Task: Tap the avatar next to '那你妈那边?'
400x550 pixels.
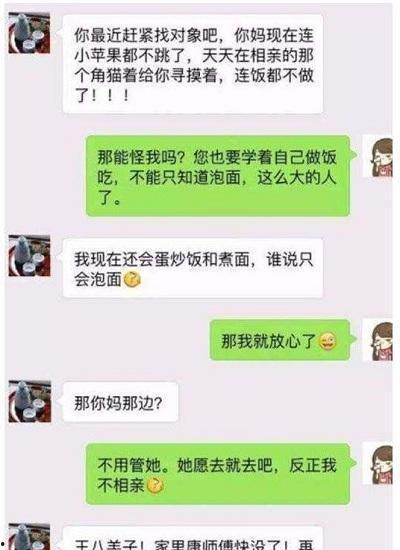Action: [x=29, y=401]
